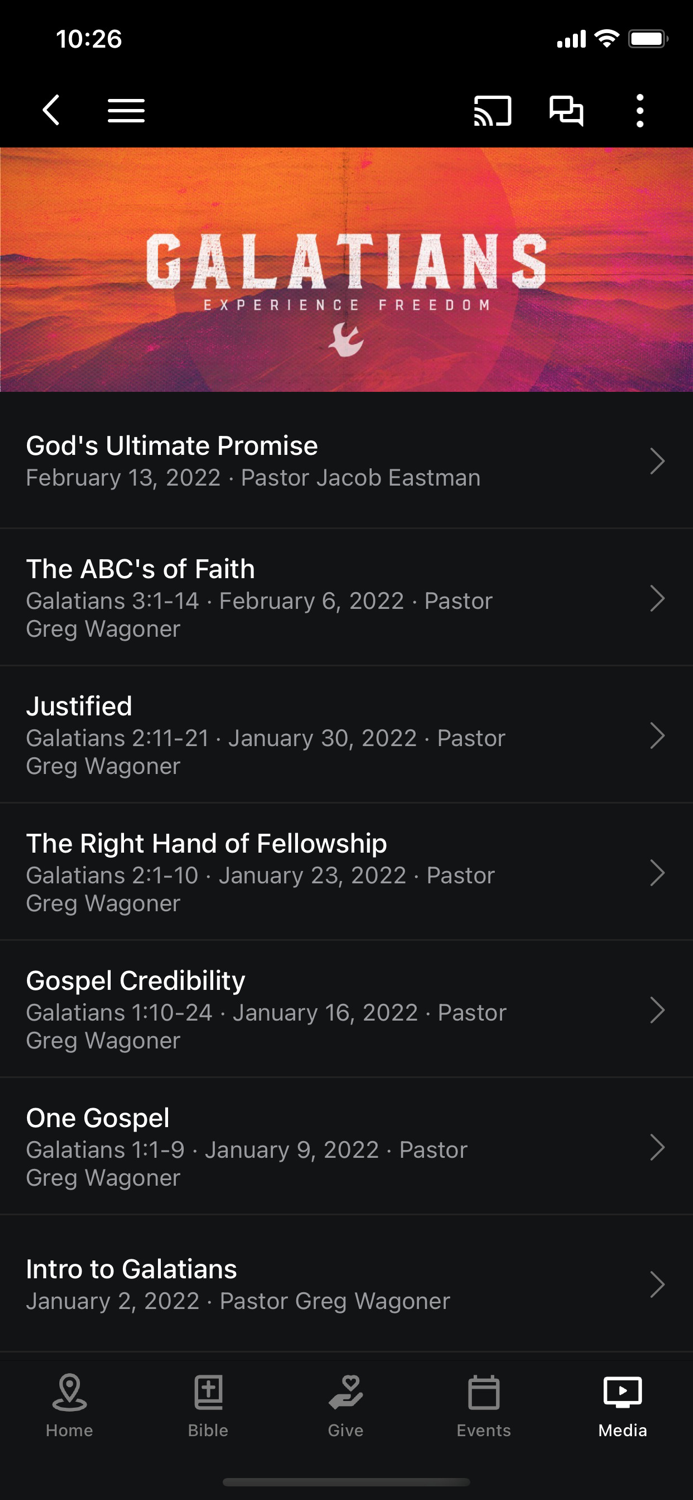Select the Media play icon at bottom right
The height and width of the screenshot is (1500, 693).
[x=621, y=1405]
